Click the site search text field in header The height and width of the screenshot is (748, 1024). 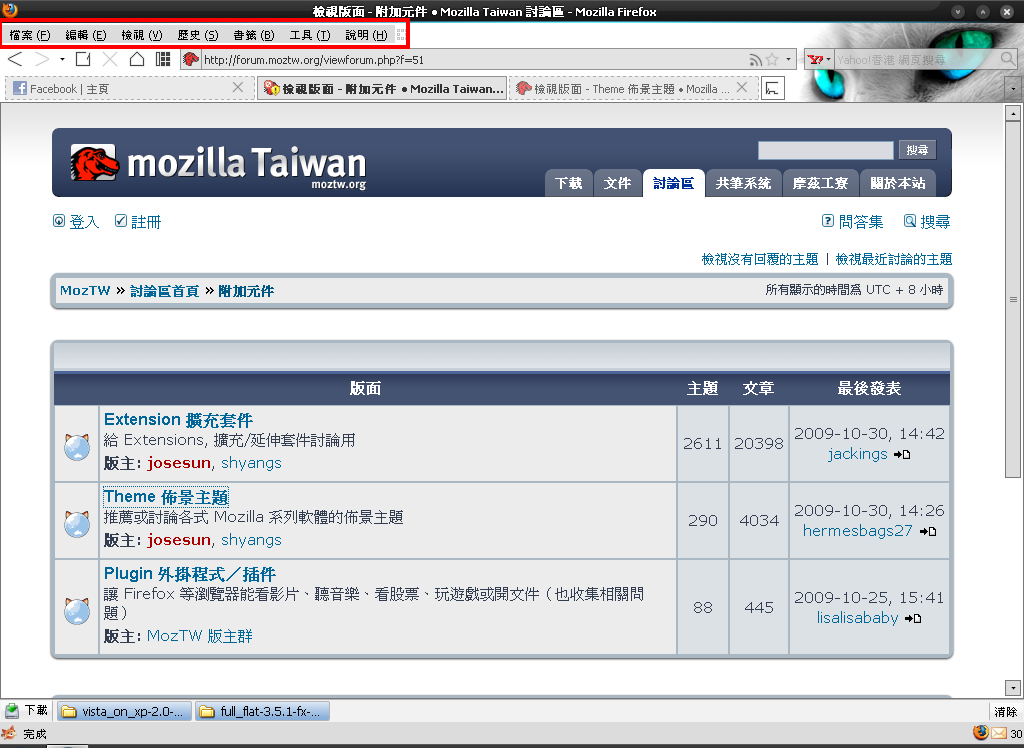825,150
